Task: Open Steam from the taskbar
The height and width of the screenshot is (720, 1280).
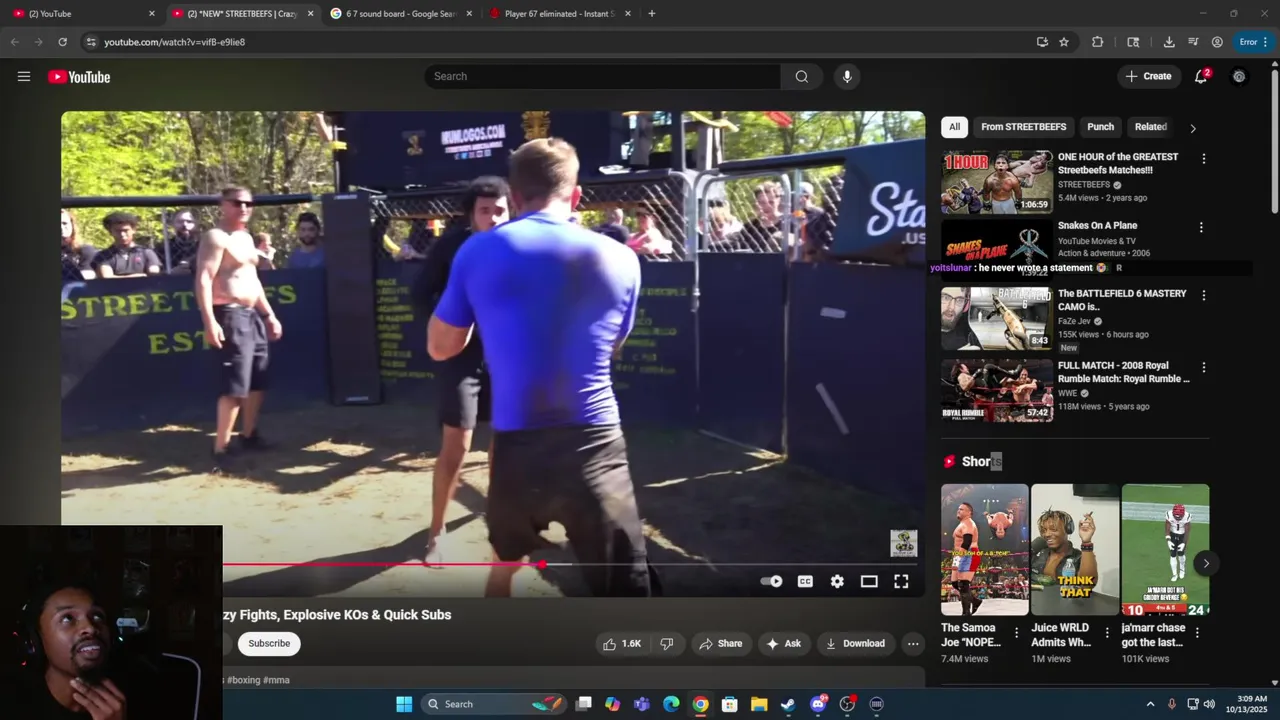Action: click(x=788, y=704)
